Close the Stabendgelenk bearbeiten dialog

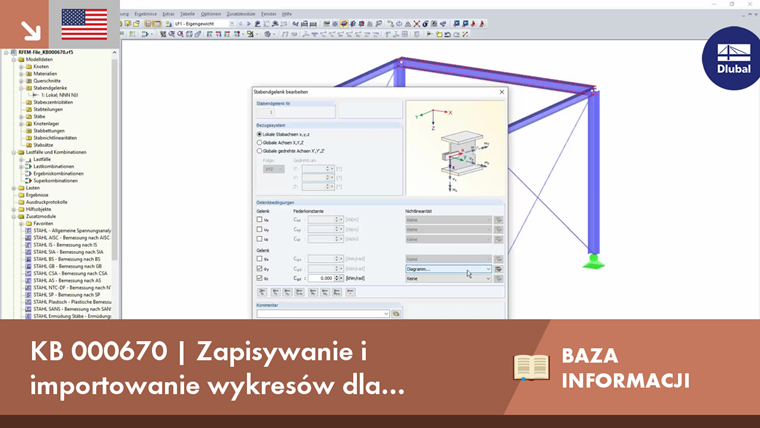(502, 92)
